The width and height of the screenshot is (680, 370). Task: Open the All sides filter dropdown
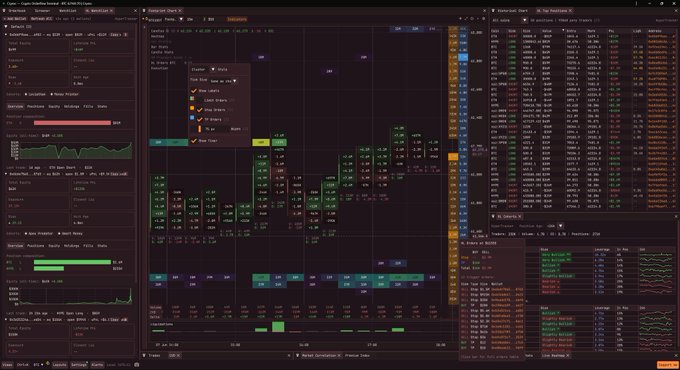(510, 20)
